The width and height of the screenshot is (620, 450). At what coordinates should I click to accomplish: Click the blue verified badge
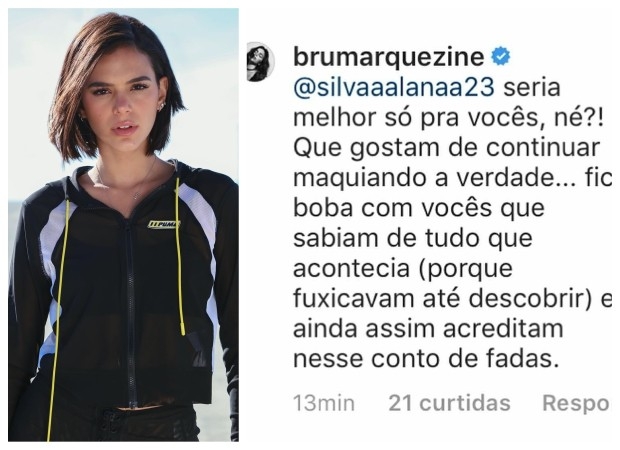click(x=500, y=57)
